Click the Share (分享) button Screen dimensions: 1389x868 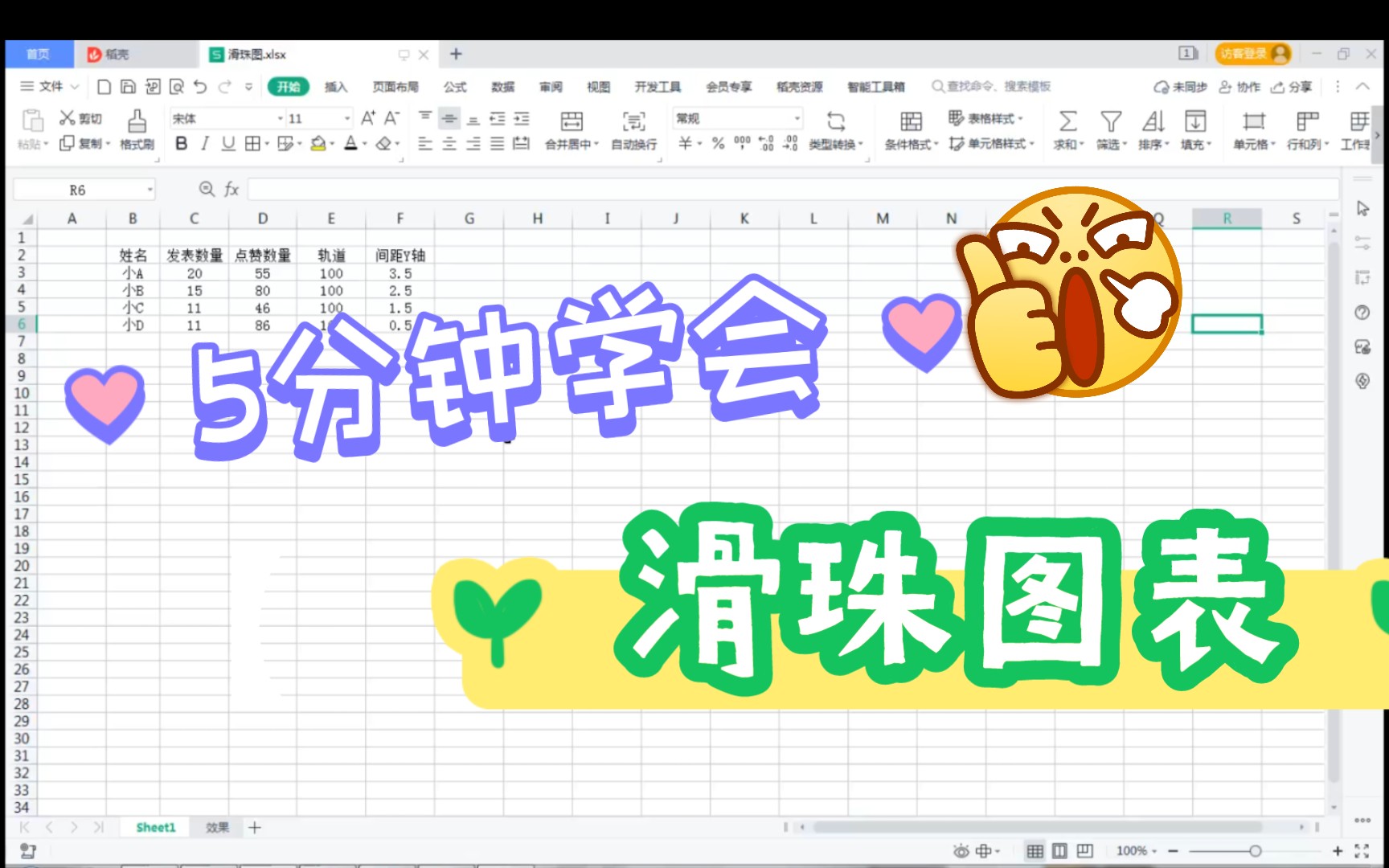coord(1291,87)
